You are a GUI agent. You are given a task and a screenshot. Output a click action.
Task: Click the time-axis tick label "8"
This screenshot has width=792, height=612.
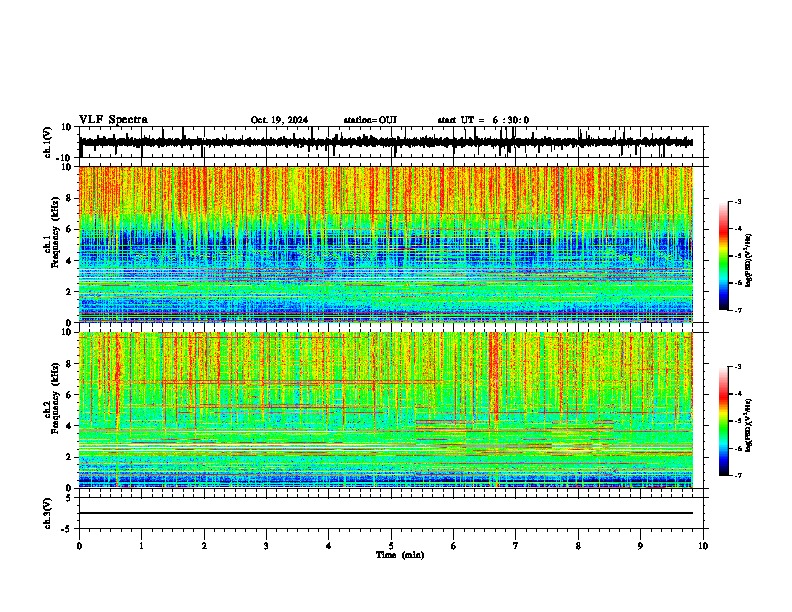click(578, 546)
